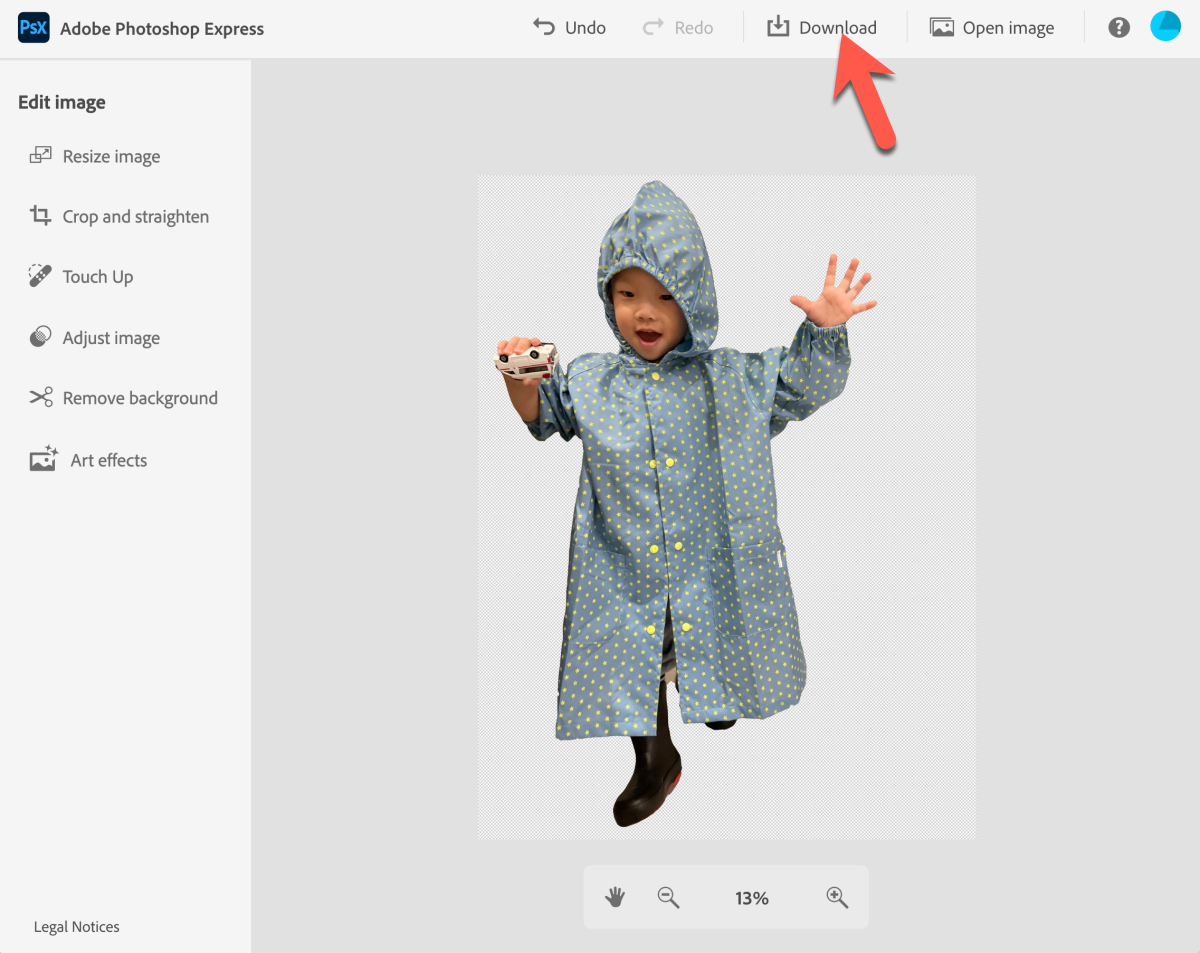Click the 13% zoom level value
This screenshot has height=953, width=1200.
(x=752, y=898)
